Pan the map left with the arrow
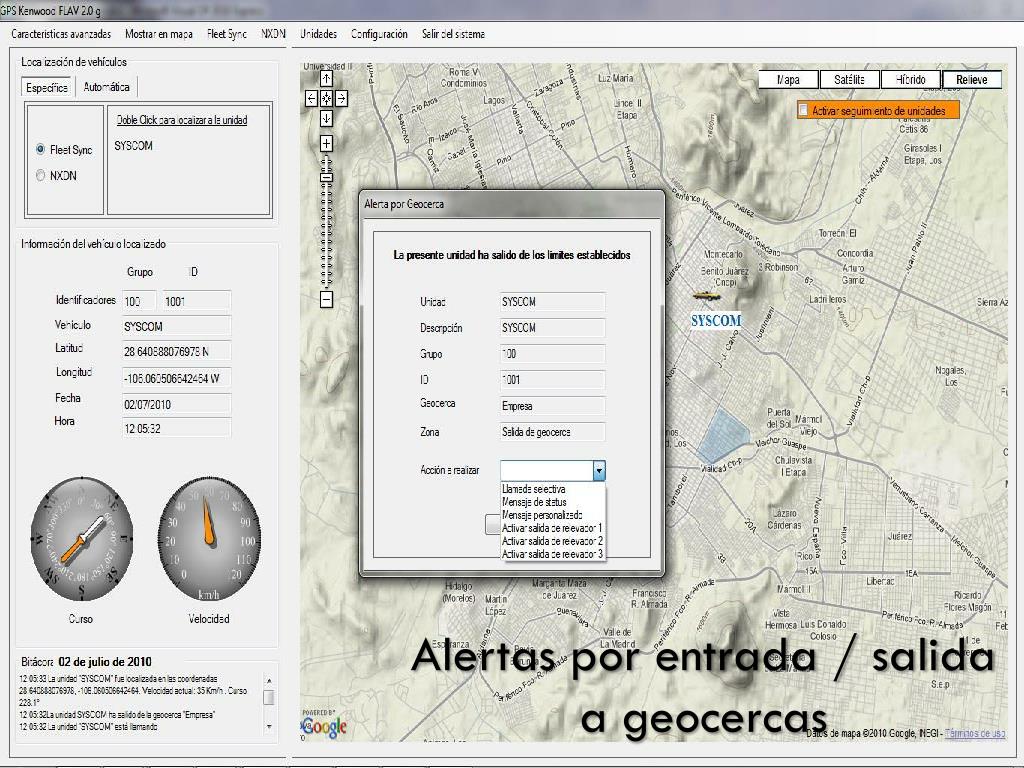The width and height of the screenshot is (1024, 768). [x=312, y=99]
